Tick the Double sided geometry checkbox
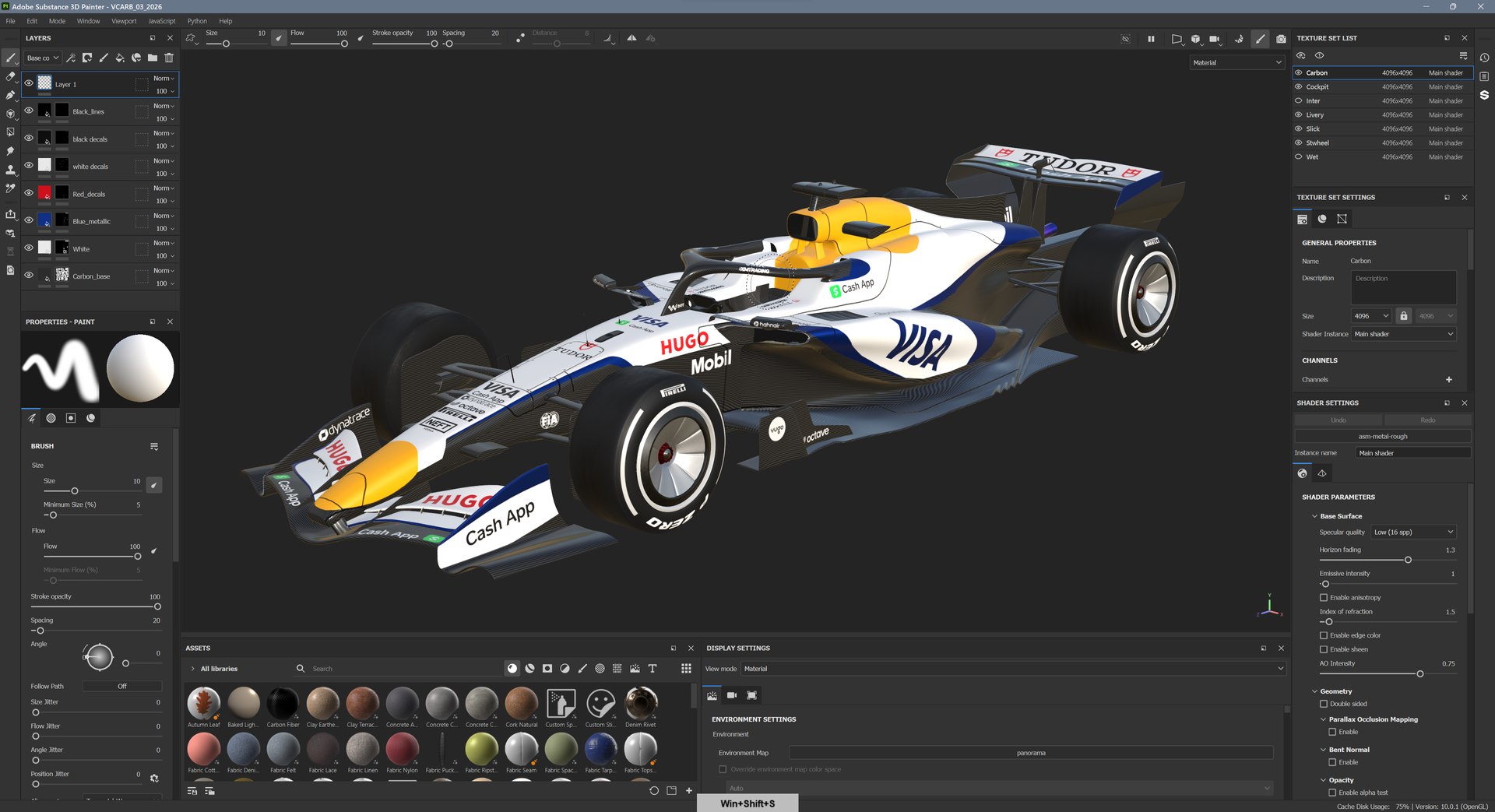The image size is (1495, 812). click(1324, 705)
